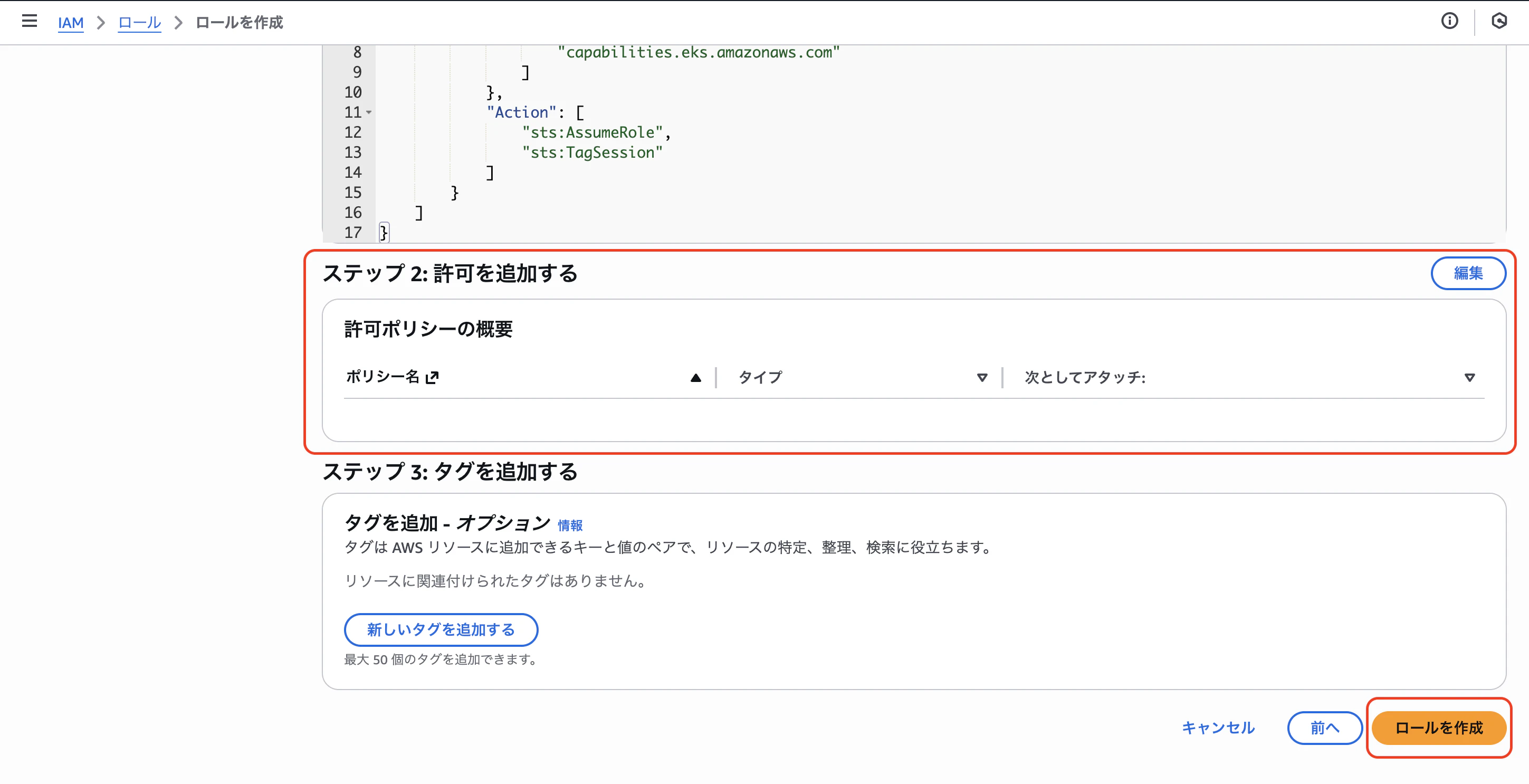The width and height of the screenshot is (1529, 784).
Task: Go back using the 前へ button
Action: [1325, 728]
